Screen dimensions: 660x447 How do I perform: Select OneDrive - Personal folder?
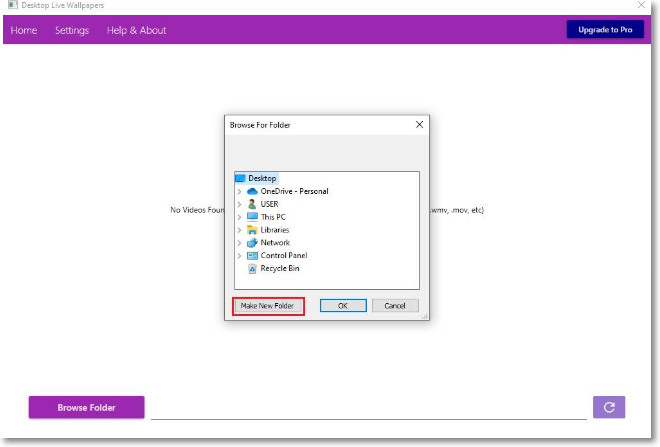click(x=294, y=191)
